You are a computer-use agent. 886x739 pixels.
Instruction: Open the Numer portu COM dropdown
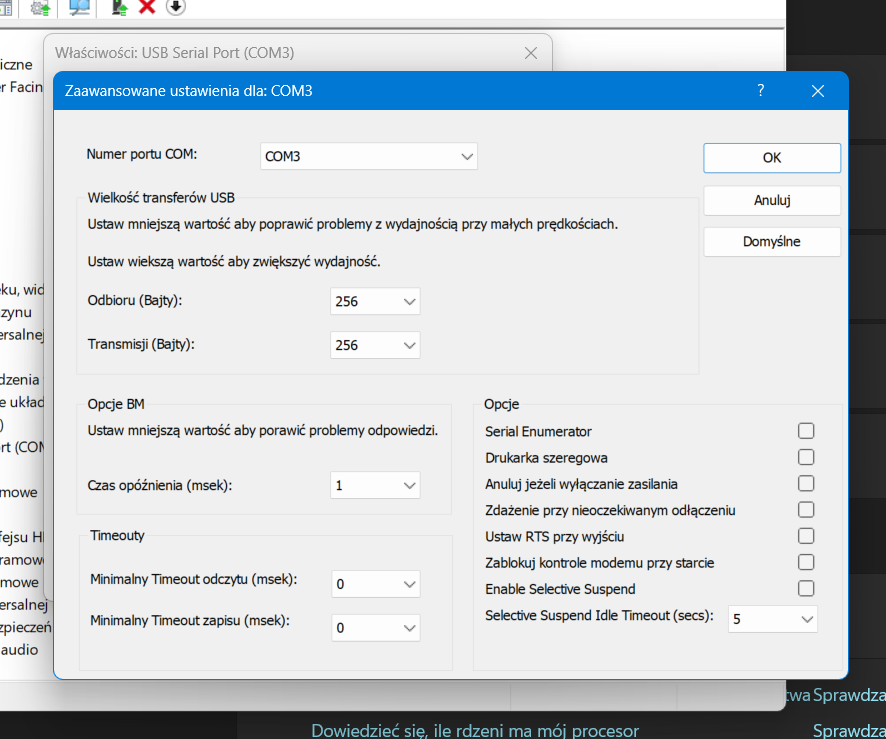tap(368, 157)
